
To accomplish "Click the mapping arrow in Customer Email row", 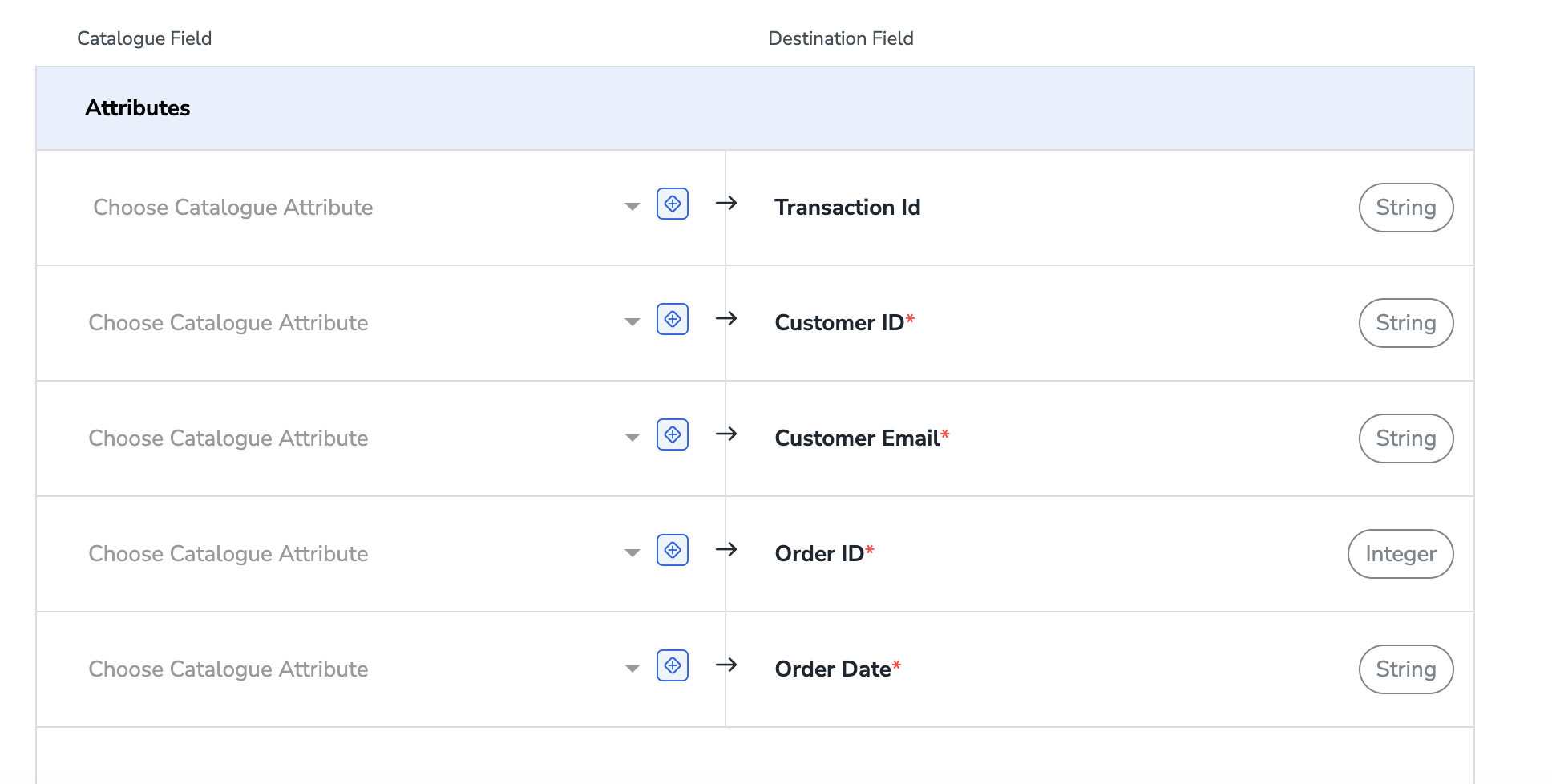I will point(726,434).
